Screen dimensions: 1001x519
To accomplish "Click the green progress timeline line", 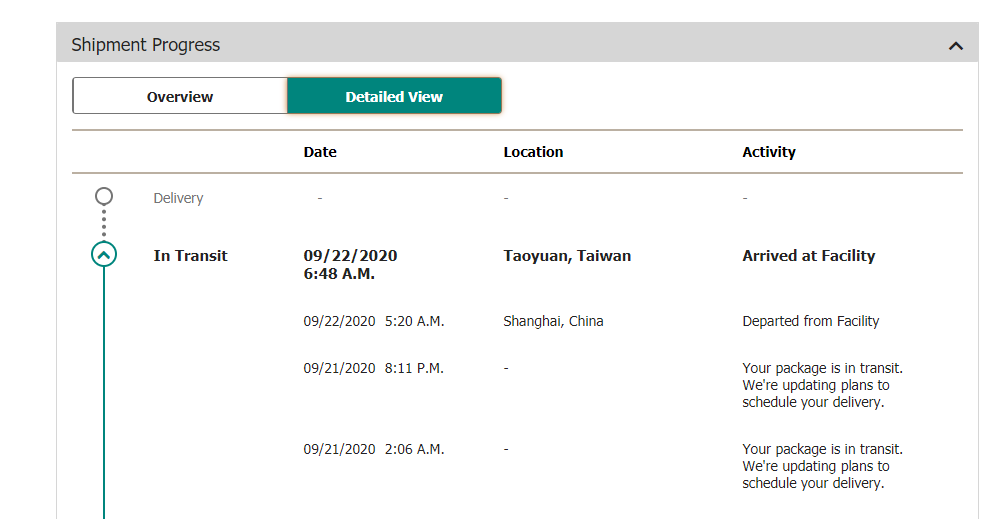I will 104,393.
